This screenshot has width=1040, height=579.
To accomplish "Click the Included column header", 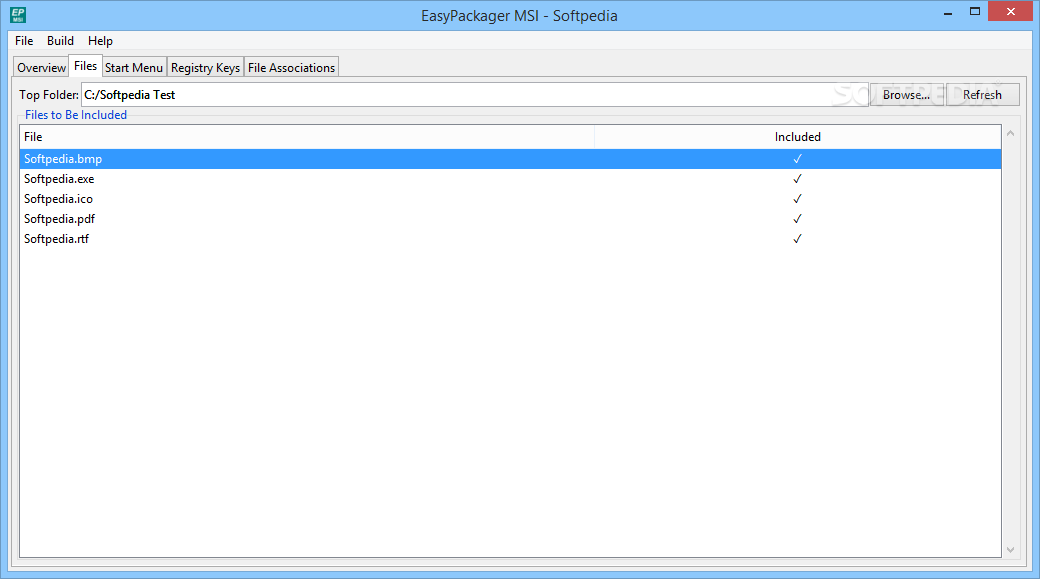I will pyautogui.click(x=798, y=137).
